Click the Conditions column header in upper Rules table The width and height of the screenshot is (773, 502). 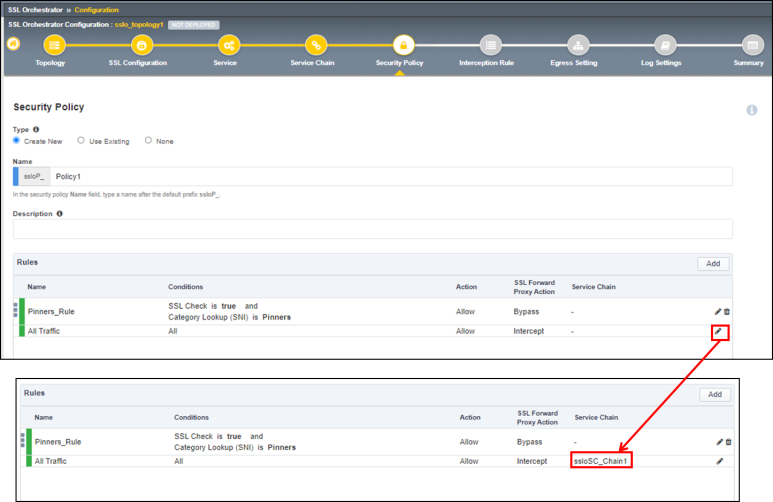(185, 287)
